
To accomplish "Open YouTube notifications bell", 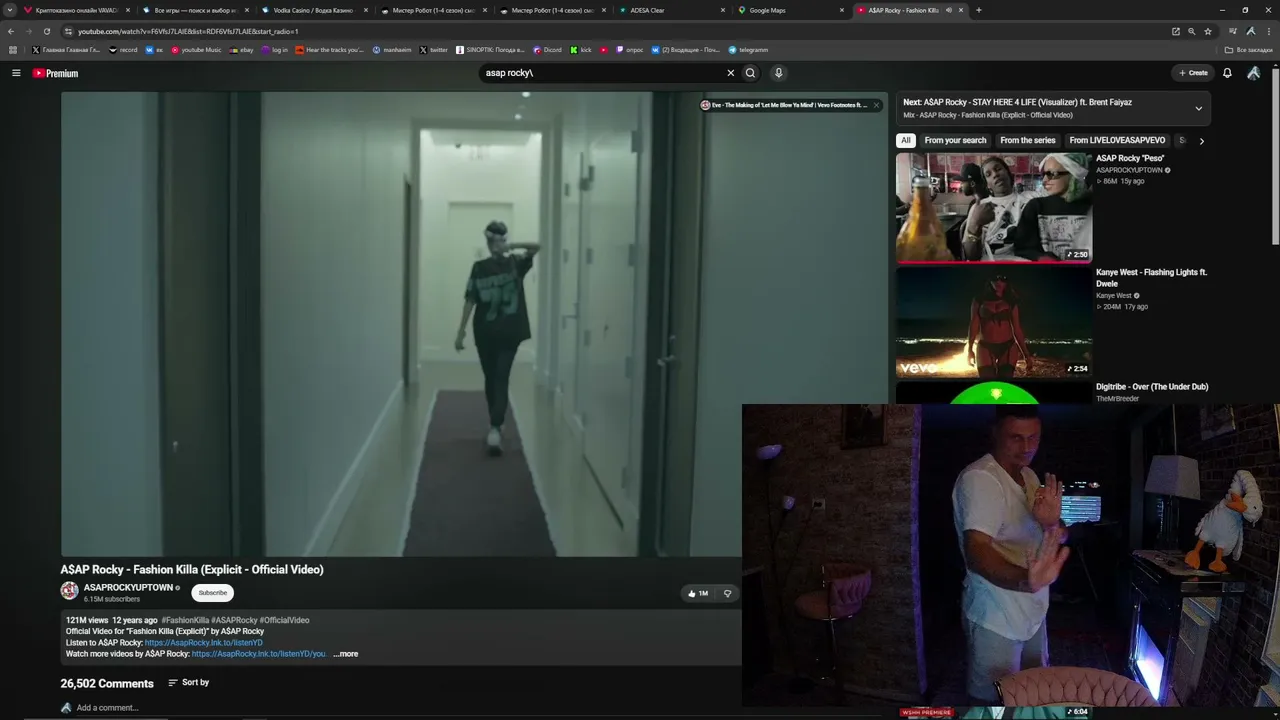I will pyautogui.click(x=1227, y=73).
